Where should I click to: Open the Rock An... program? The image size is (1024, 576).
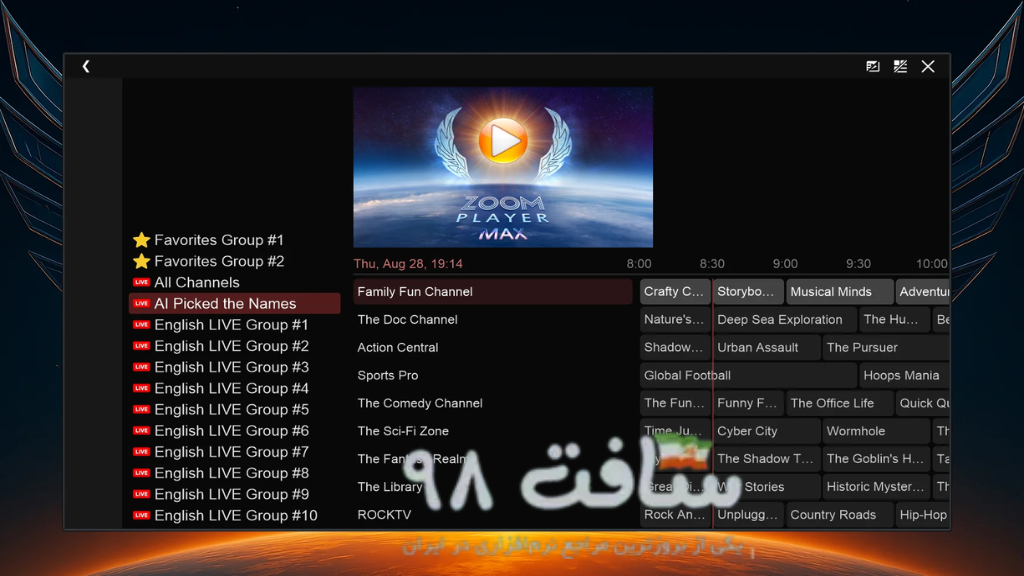pos(675,515)
